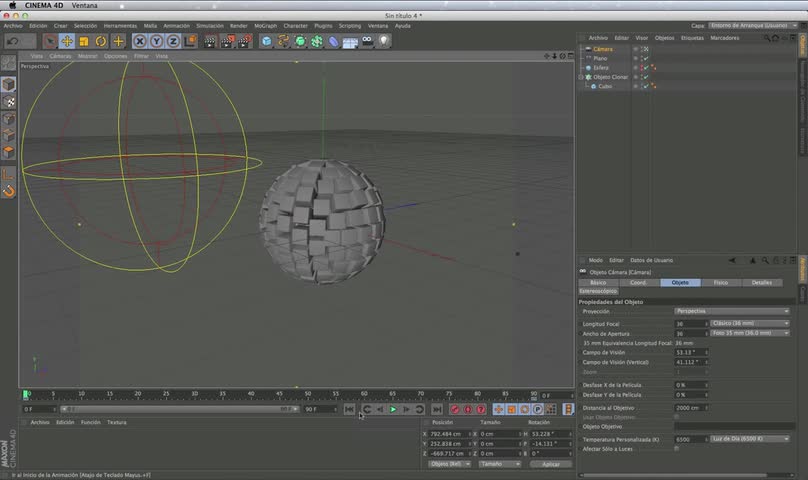Select the Live Selection arrow tool

[50, 41]
